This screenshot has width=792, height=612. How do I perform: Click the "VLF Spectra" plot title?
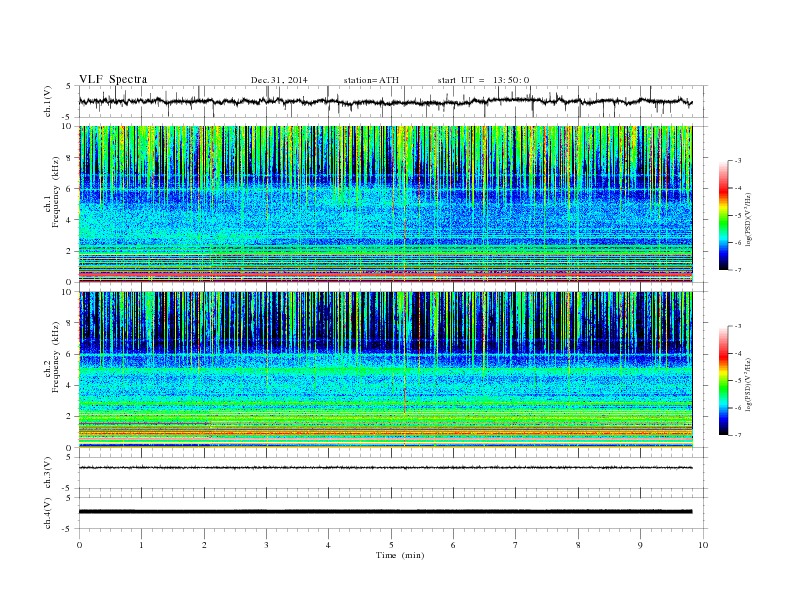(113, 79)
